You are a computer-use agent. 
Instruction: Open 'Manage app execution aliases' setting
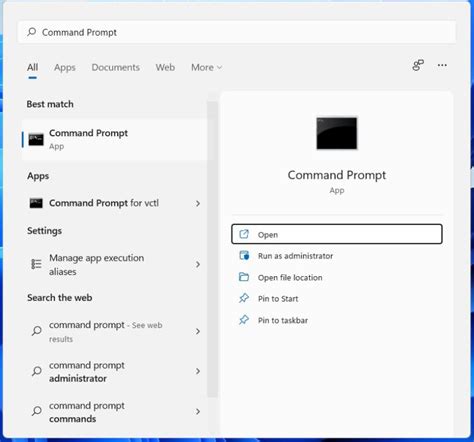point(114,264)
